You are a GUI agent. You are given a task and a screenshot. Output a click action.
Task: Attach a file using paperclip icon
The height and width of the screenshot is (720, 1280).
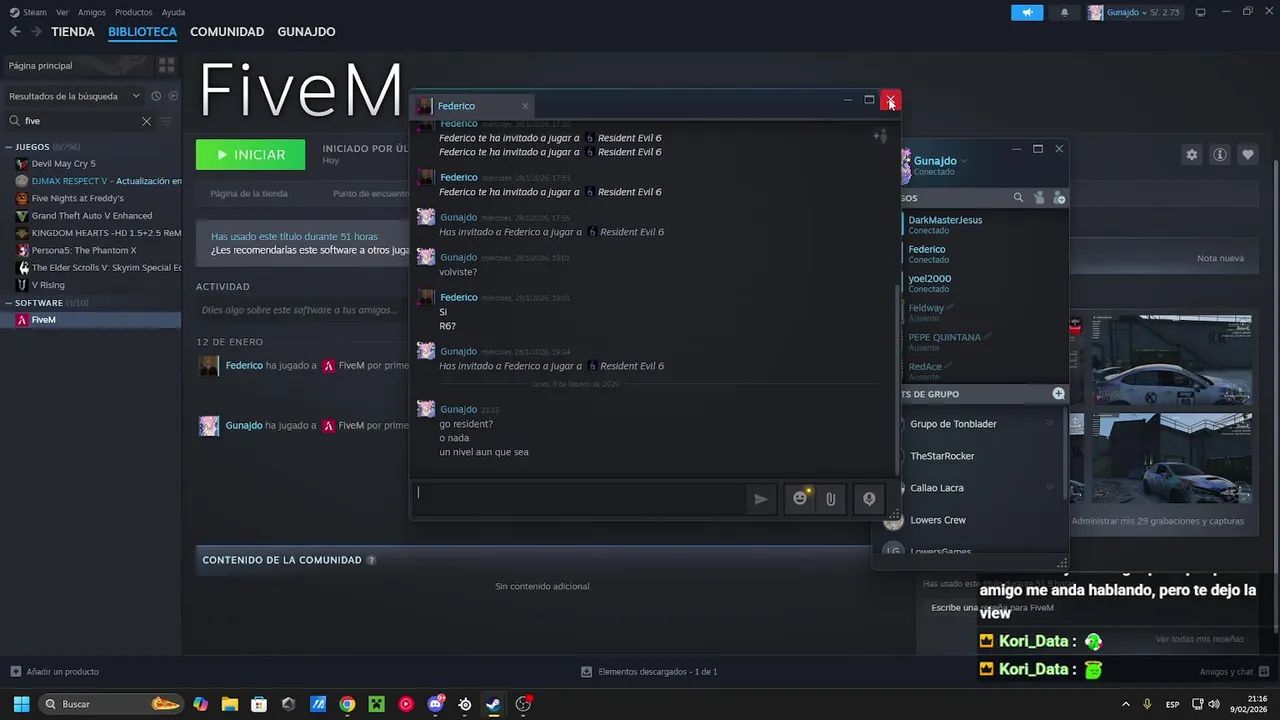[x=830, y=499]
